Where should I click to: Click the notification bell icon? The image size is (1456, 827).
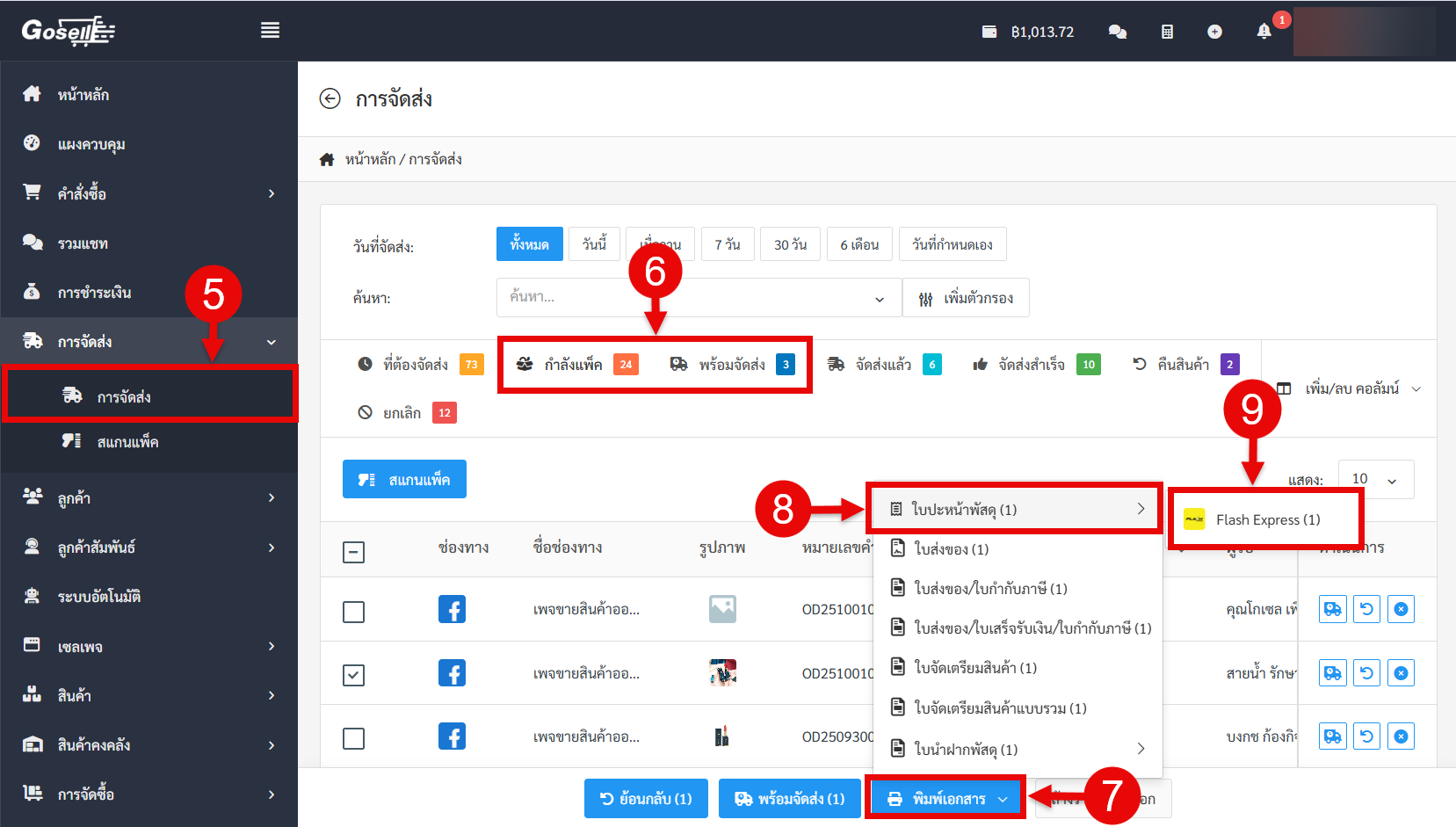pos(1264,32)
